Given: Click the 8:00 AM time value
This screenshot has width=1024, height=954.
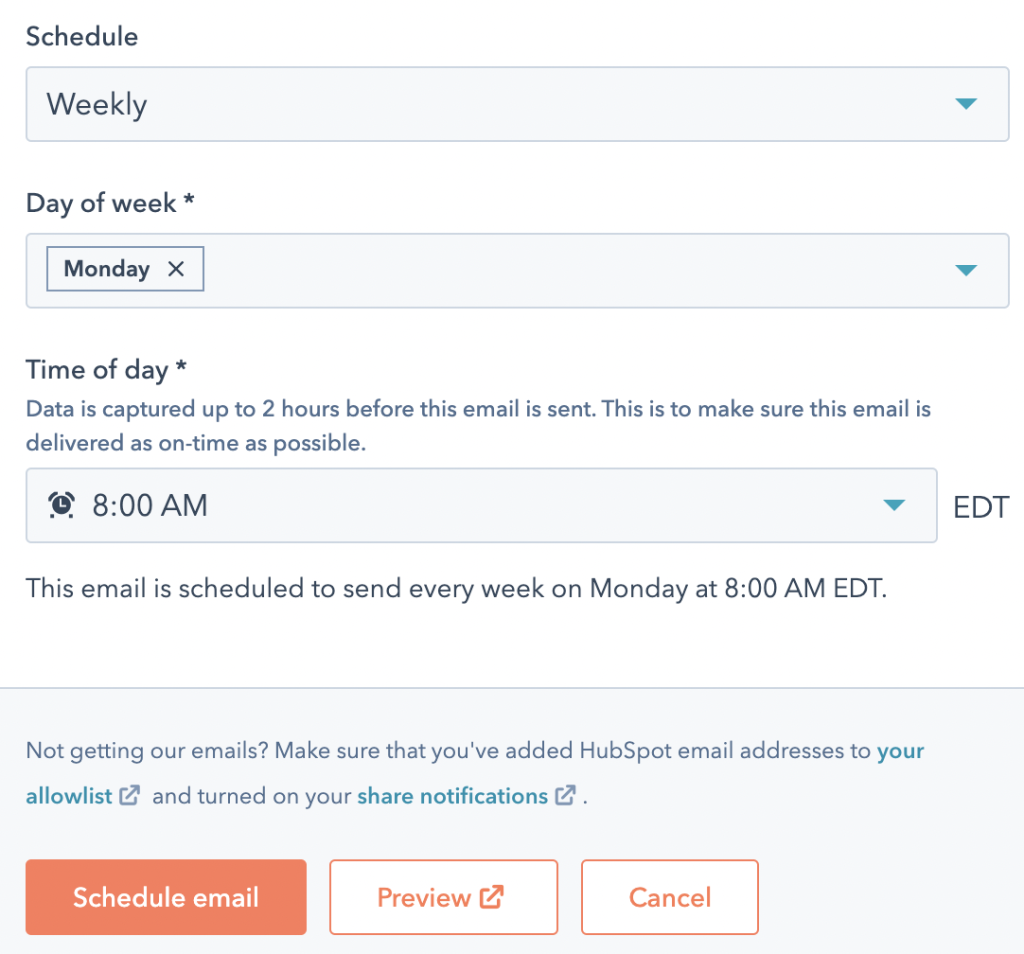Looking at the screenshot, I should (x=150, y=506).
